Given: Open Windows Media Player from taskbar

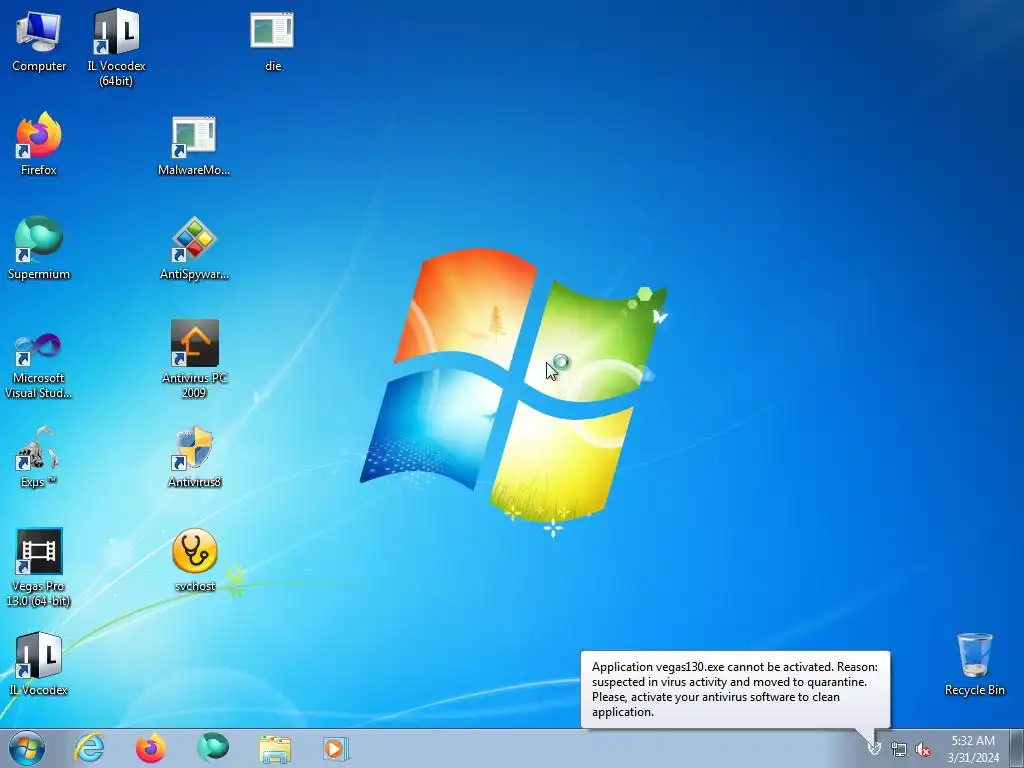Looking at the screenshot, I should point(336,748).
